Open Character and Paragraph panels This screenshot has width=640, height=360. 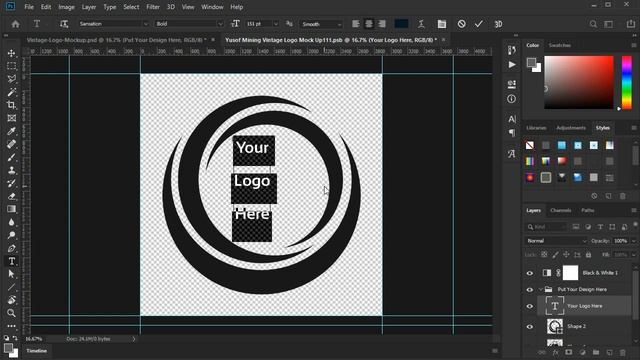pos(442,24)
